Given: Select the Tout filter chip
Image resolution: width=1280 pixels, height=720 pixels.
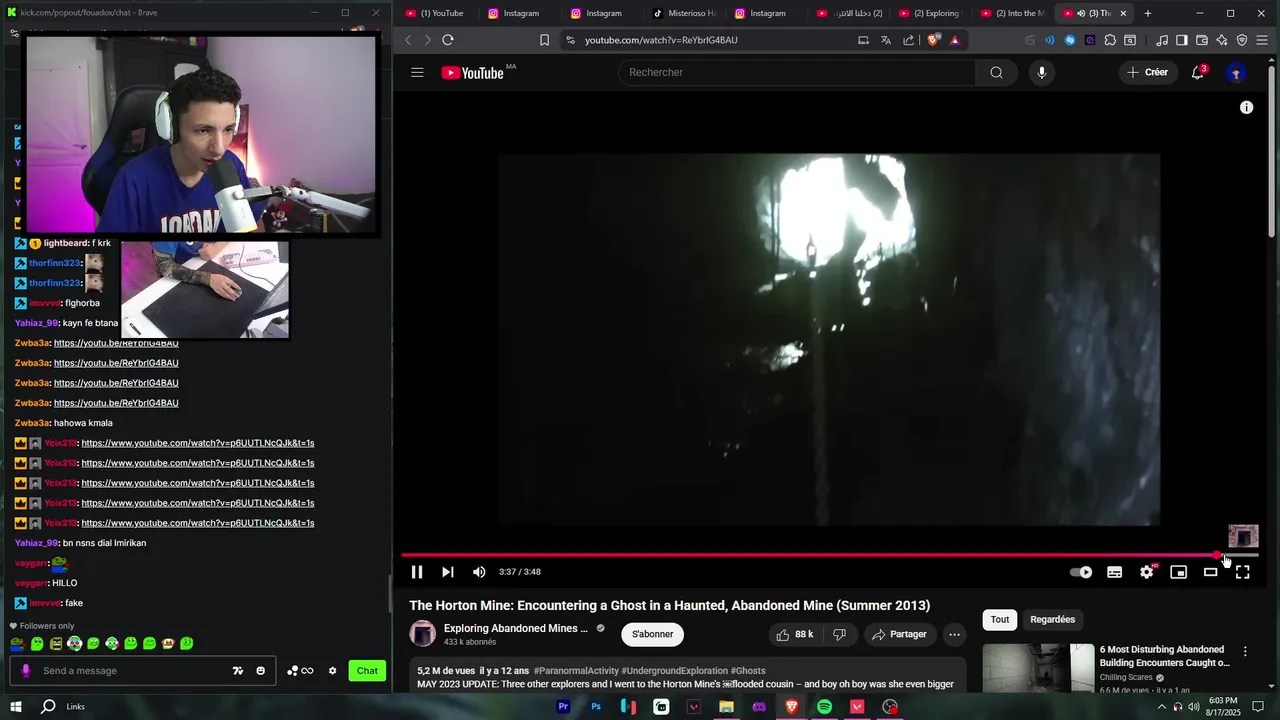Looking at the screenshot, I should 1000,619.
